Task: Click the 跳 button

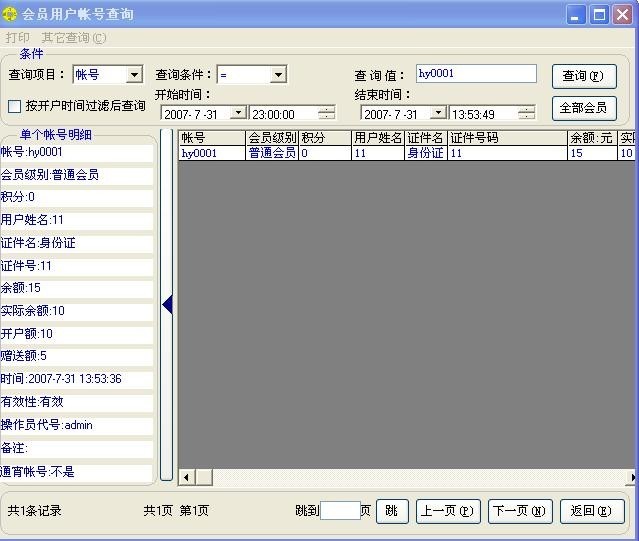Action: 392,511
